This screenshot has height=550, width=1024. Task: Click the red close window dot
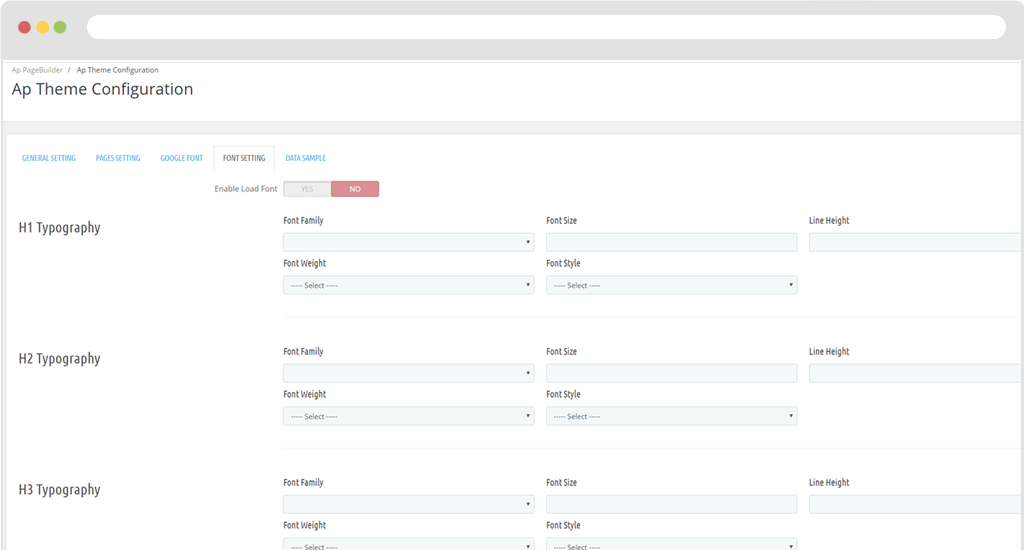[x=24, y=27]
